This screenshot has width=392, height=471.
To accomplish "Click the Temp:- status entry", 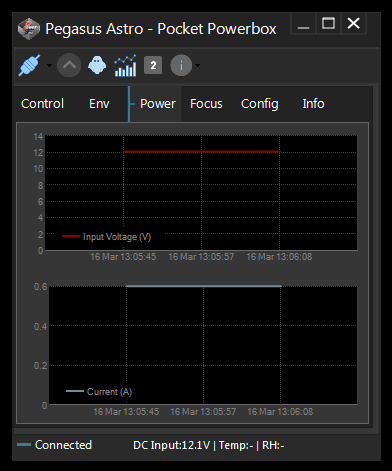I will [236, 445].
